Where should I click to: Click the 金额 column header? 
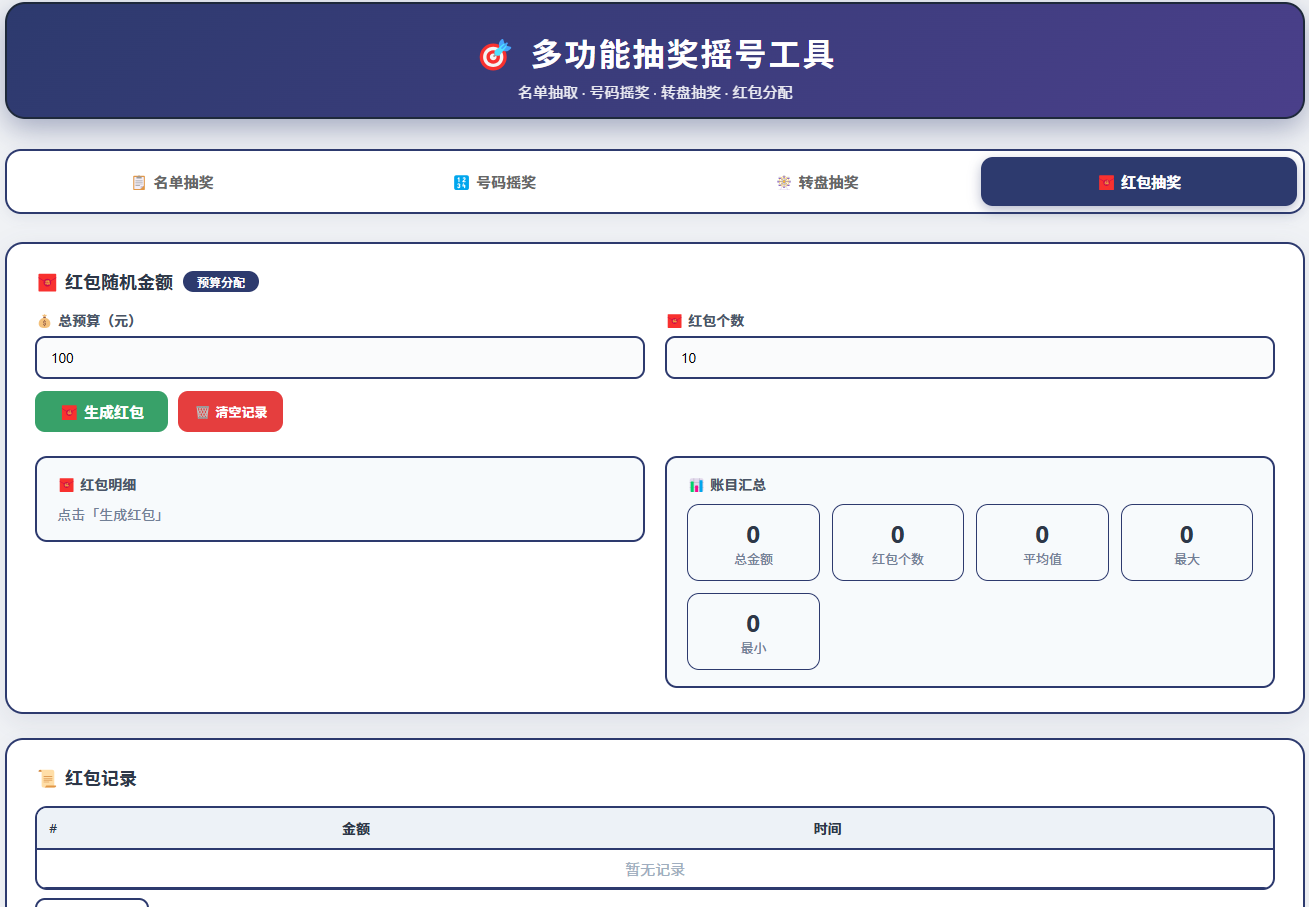(x=356, y=829)
